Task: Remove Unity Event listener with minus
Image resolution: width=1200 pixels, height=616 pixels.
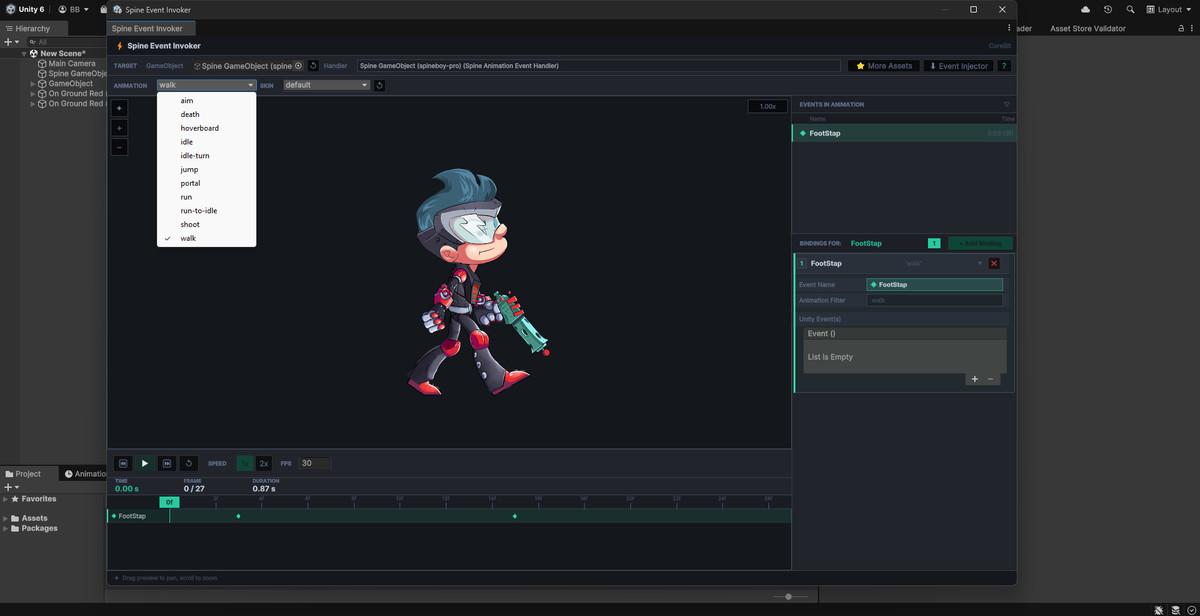Action: pyautogui.click(x=991, y=379)
